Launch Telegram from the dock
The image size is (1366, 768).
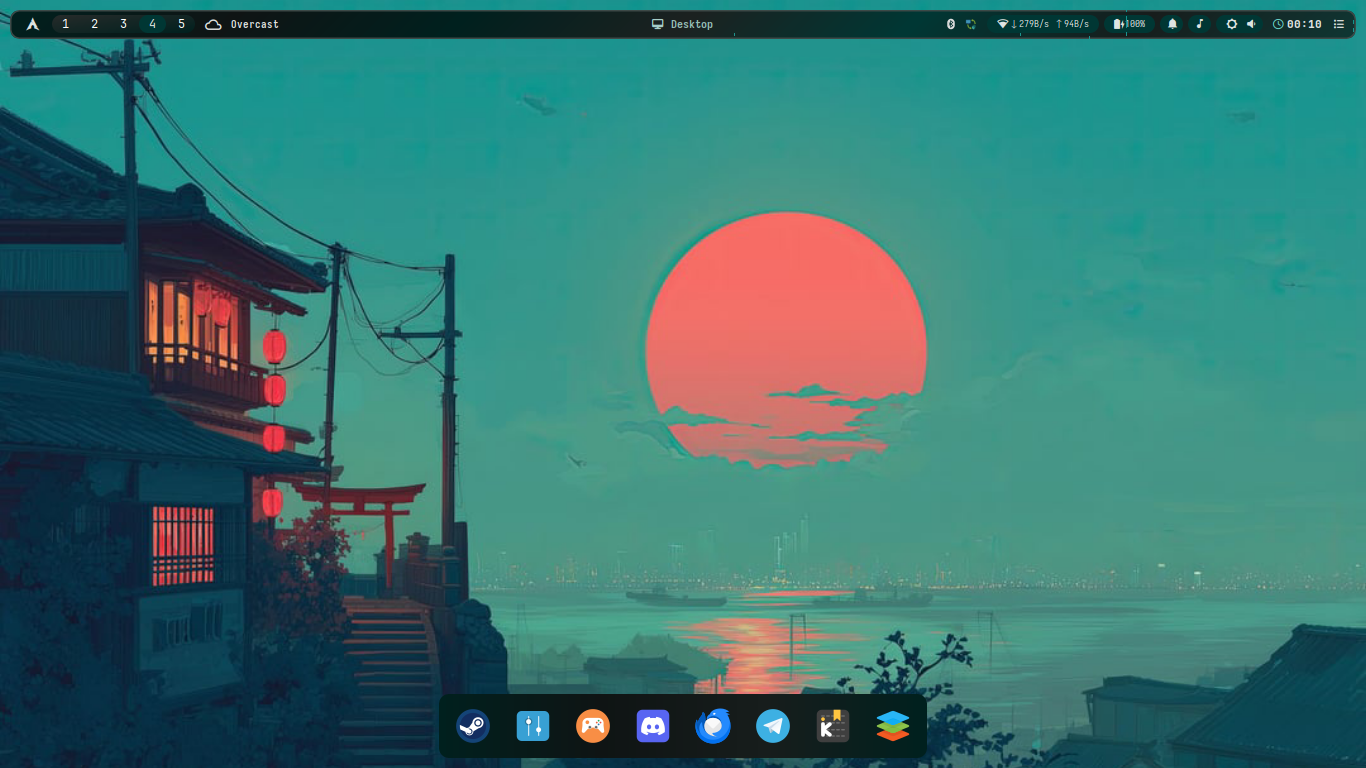(773, 726)
